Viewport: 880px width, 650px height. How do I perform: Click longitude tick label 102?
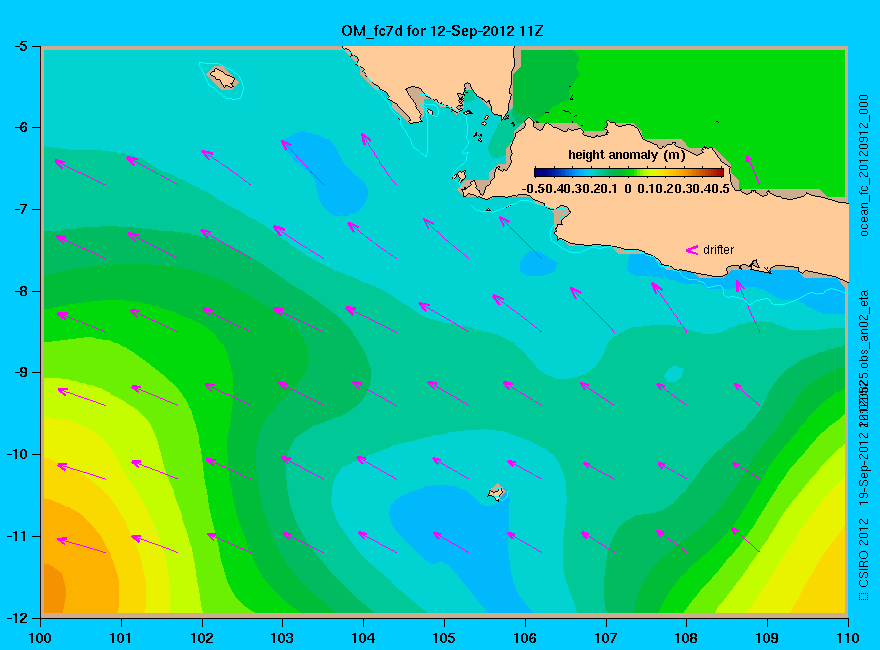[x=201, y=638]
